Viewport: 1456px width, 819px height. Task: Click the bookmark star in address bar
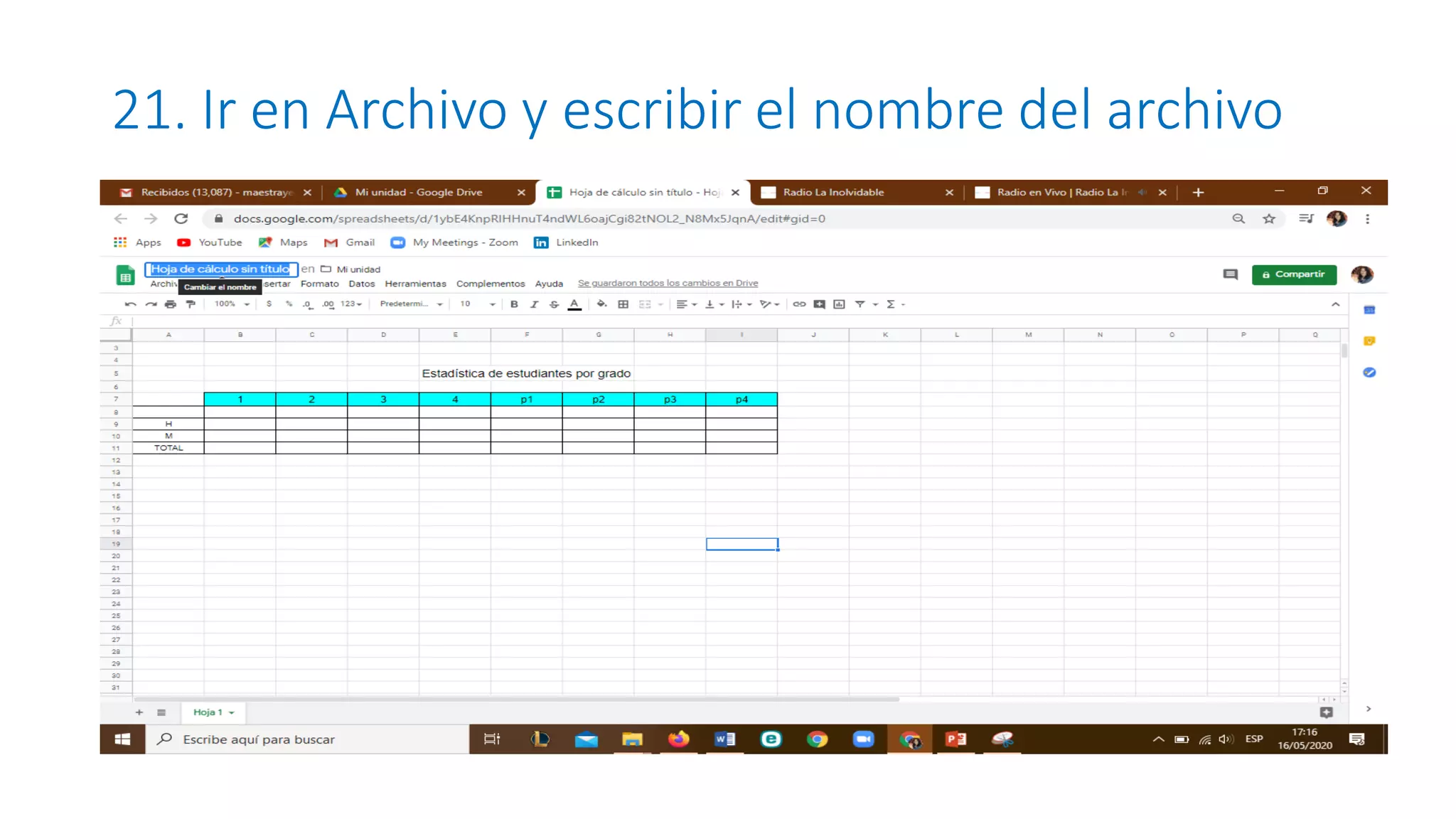pos(1269,219)
